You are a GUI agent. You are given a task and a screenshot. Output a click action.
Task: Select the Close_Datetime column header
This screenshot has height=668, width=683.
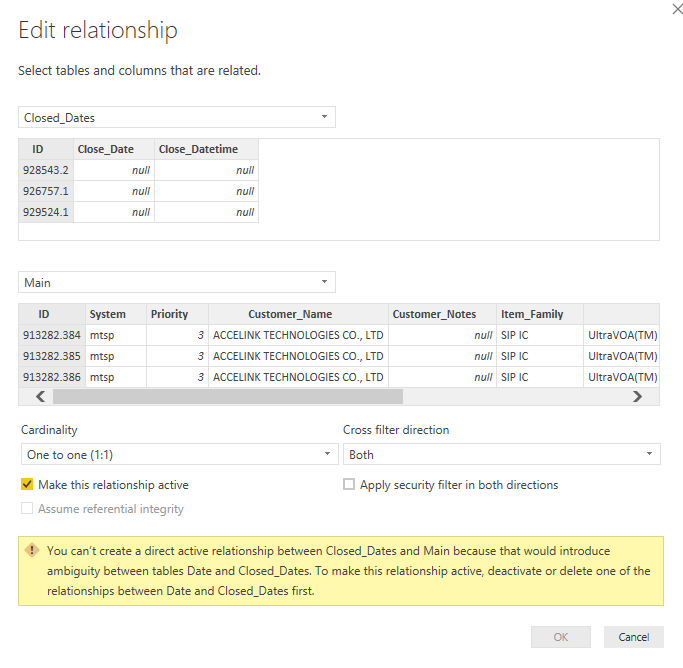coord(206,149)
